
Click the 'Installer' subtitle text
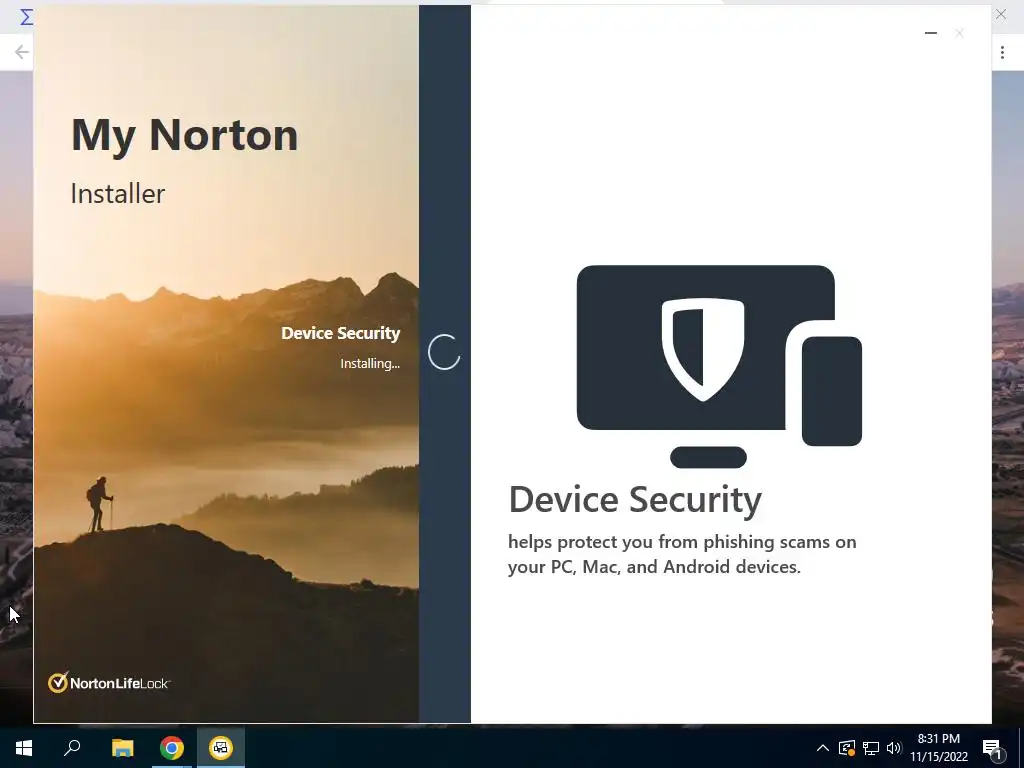[x=118, y=194]
